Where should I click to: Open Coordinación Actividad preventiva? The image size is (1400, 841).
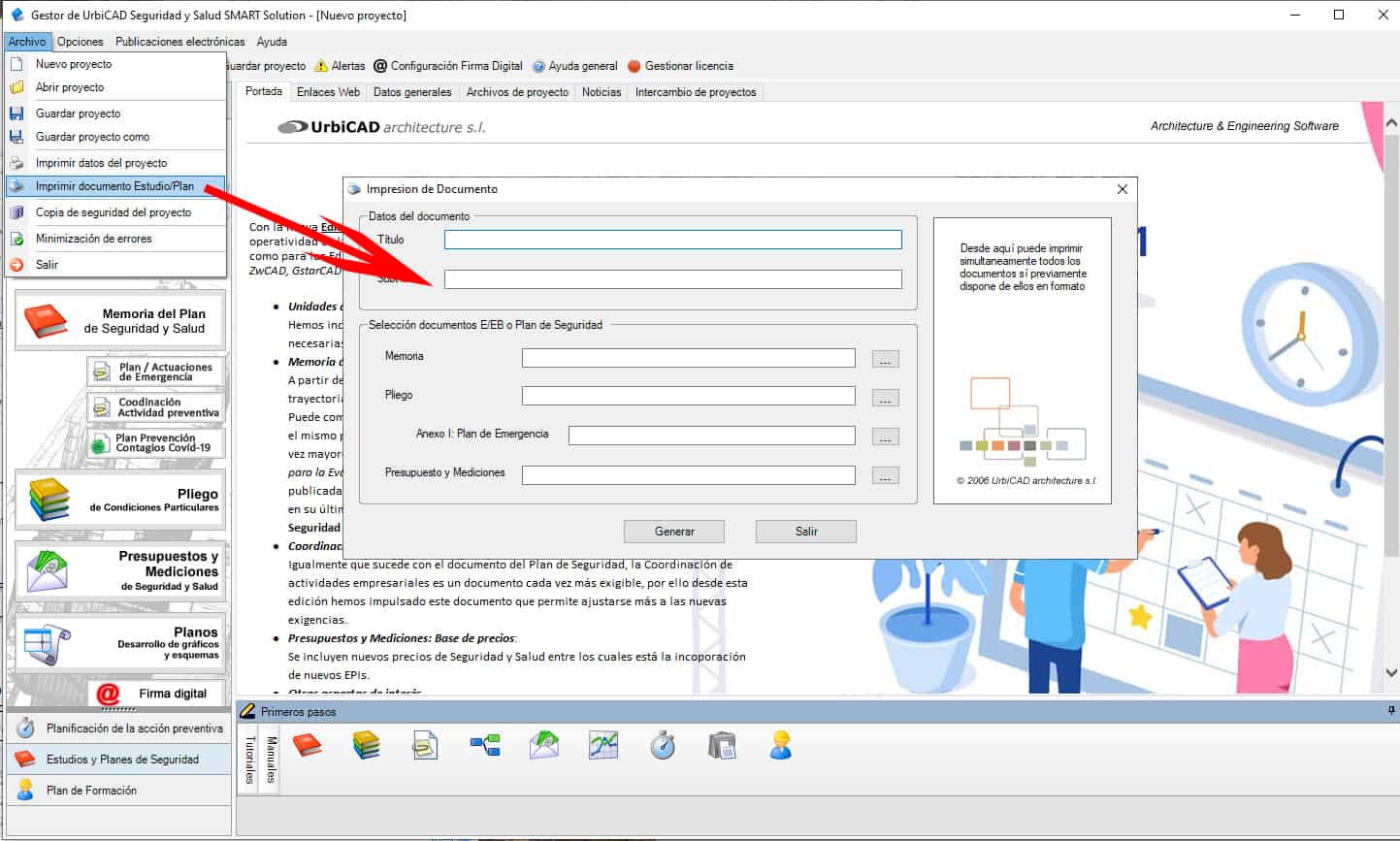[x=156, y=407]
